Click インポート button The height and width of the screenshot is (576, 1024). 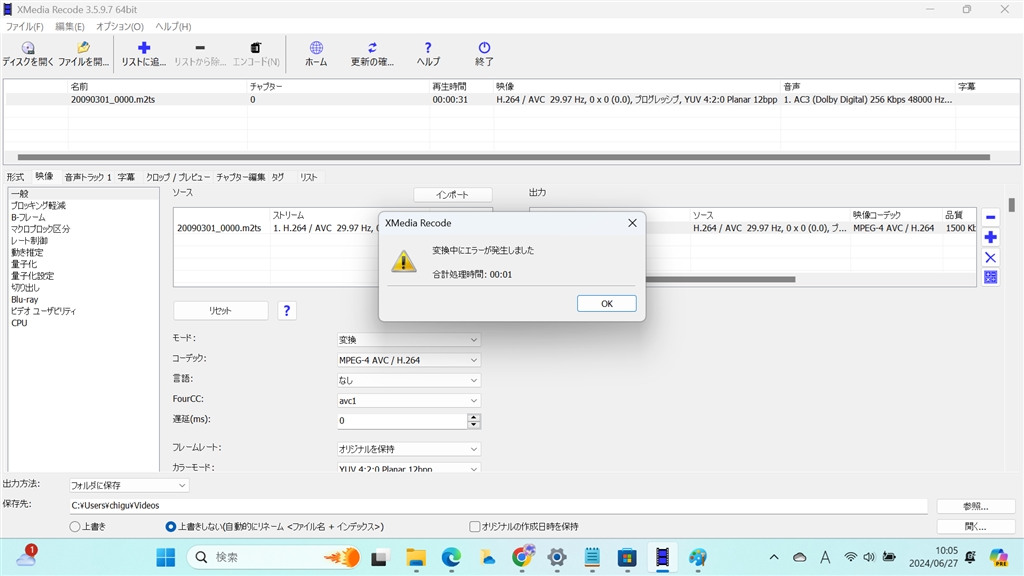tap(453, 195)
